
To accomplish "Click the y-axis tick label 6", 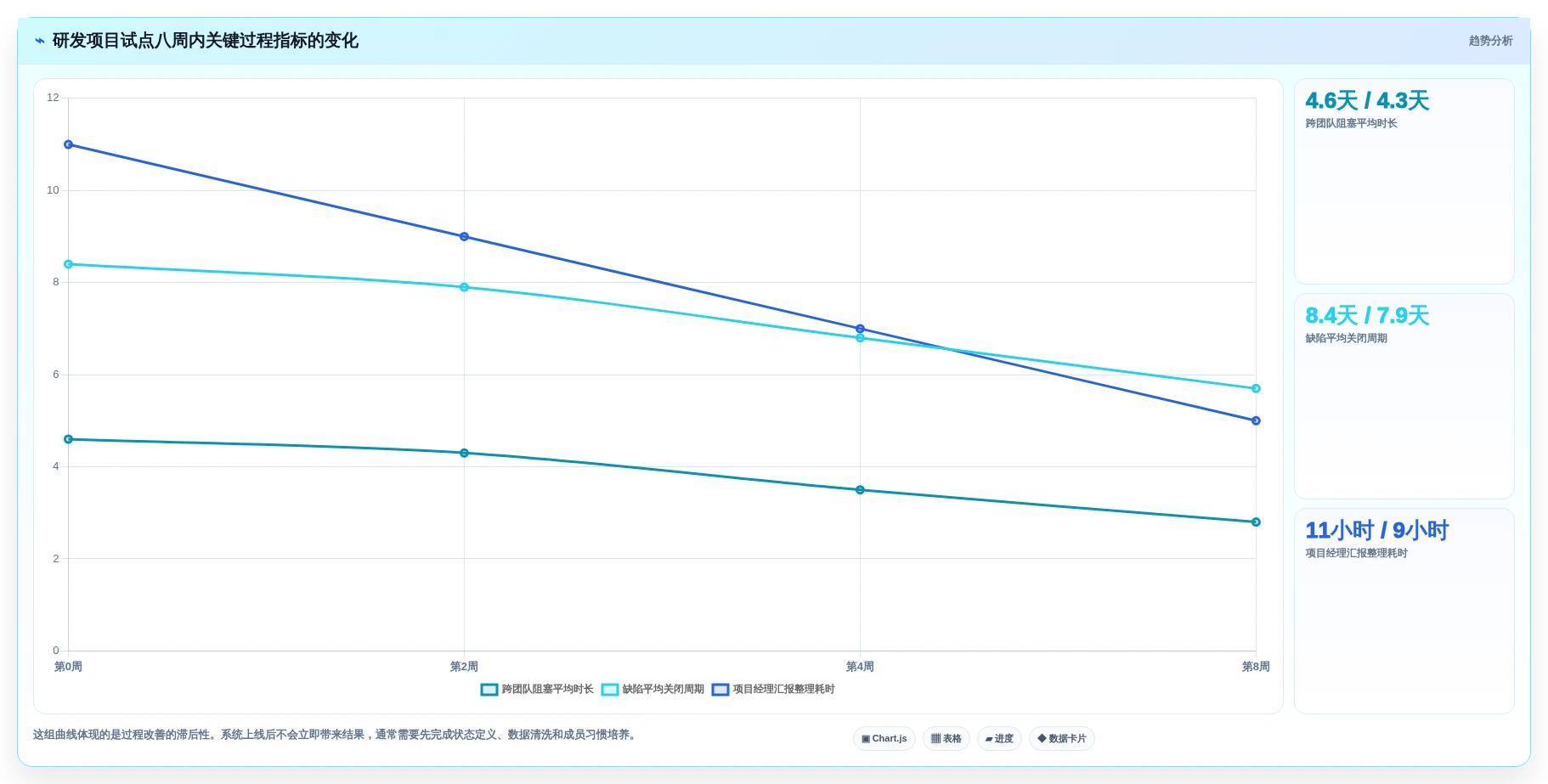I will [56, 375].
